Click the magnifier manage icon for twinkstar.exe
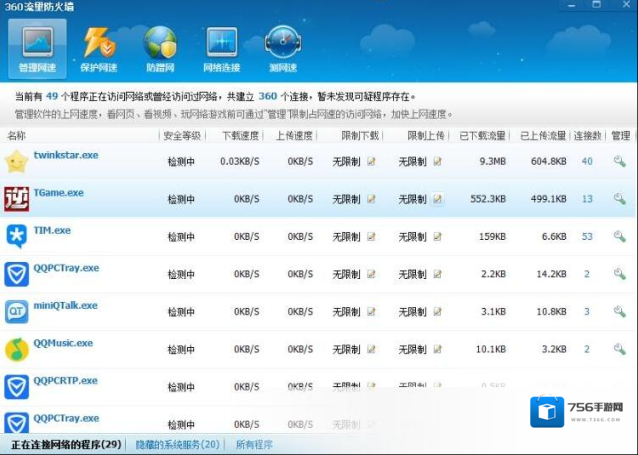The image size is (638, 455). click(x=620, y=161)
